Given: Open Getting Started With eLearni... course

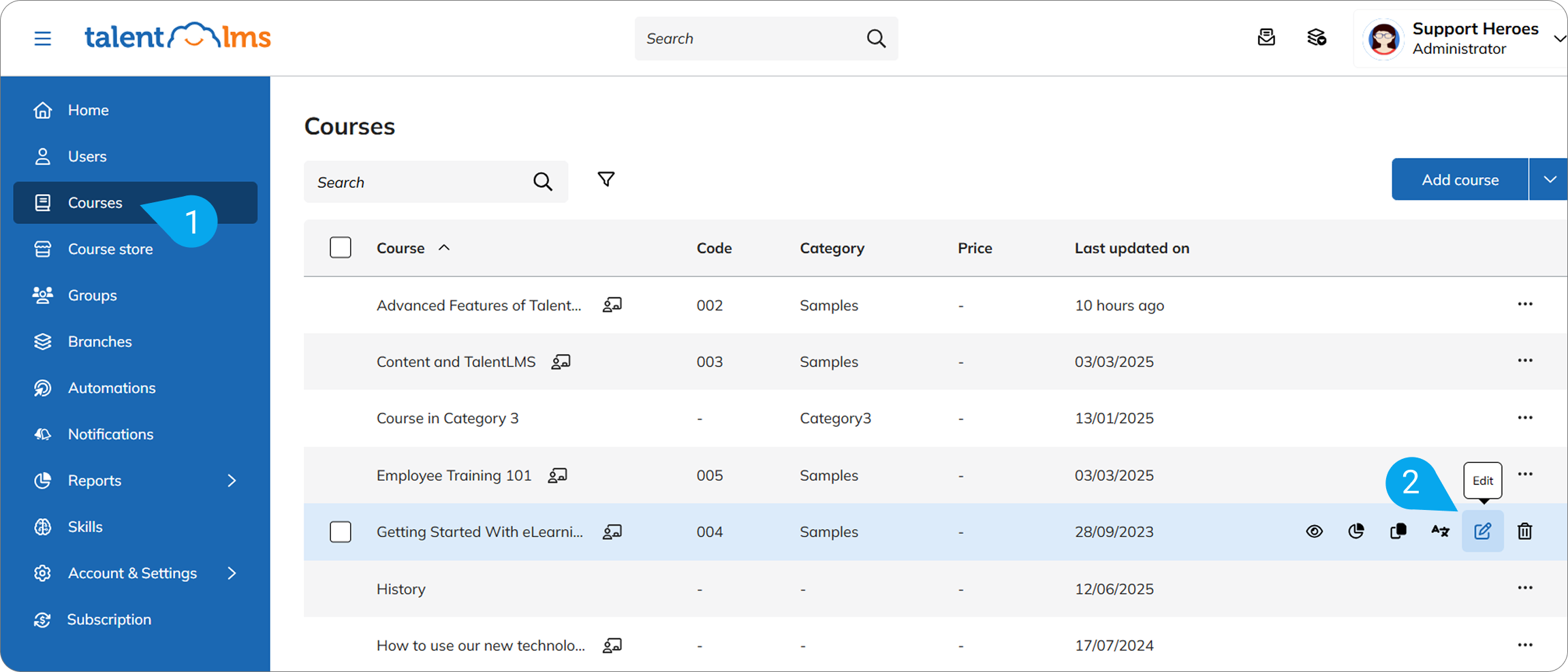Looking at the screenshot, I should point(480,532).
